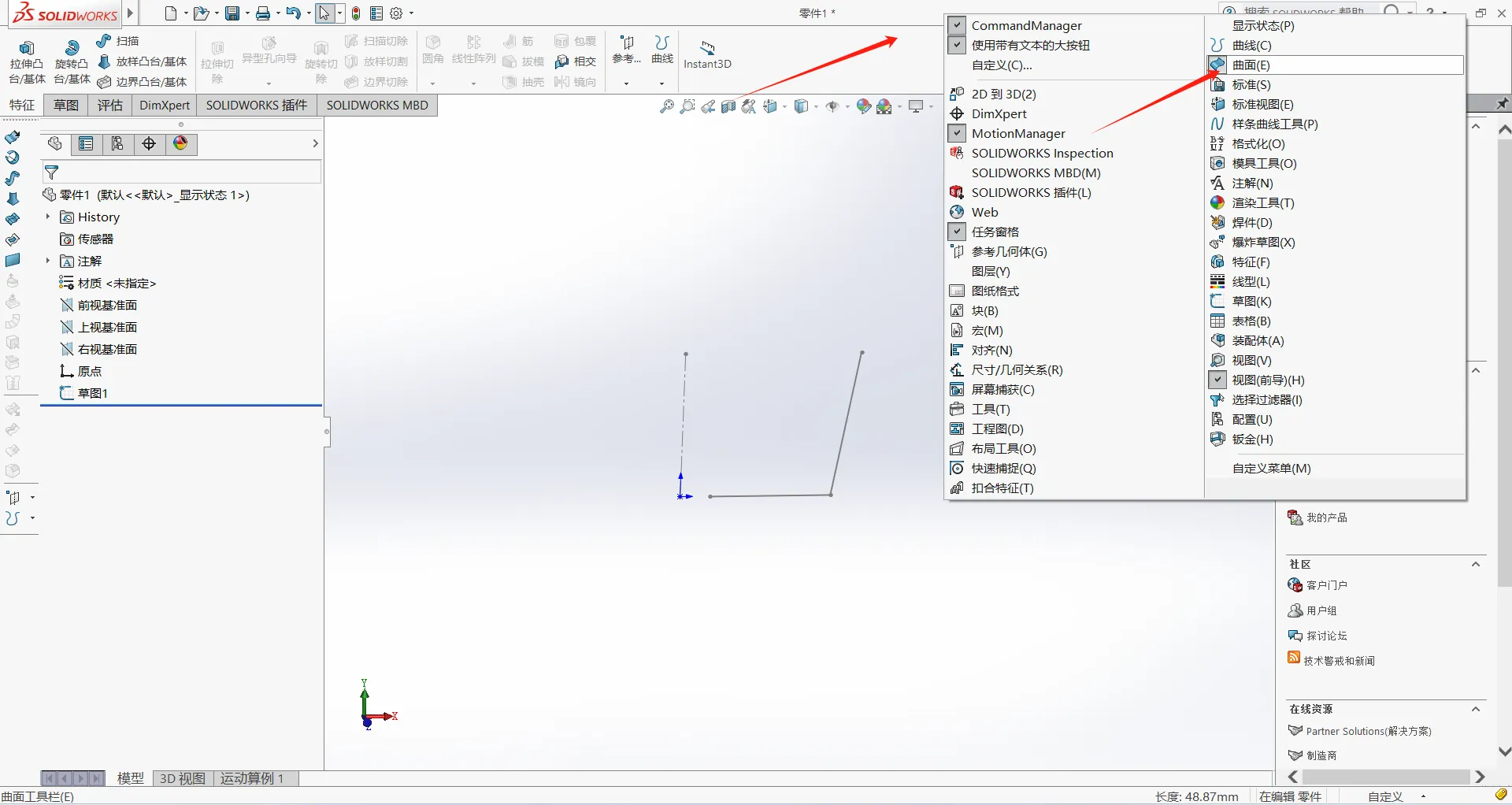The image size is (1512, 805).
Task: Click SOLIDWORKS Inspection in the toolbar menu
Action: click(x=1042, y=153)
